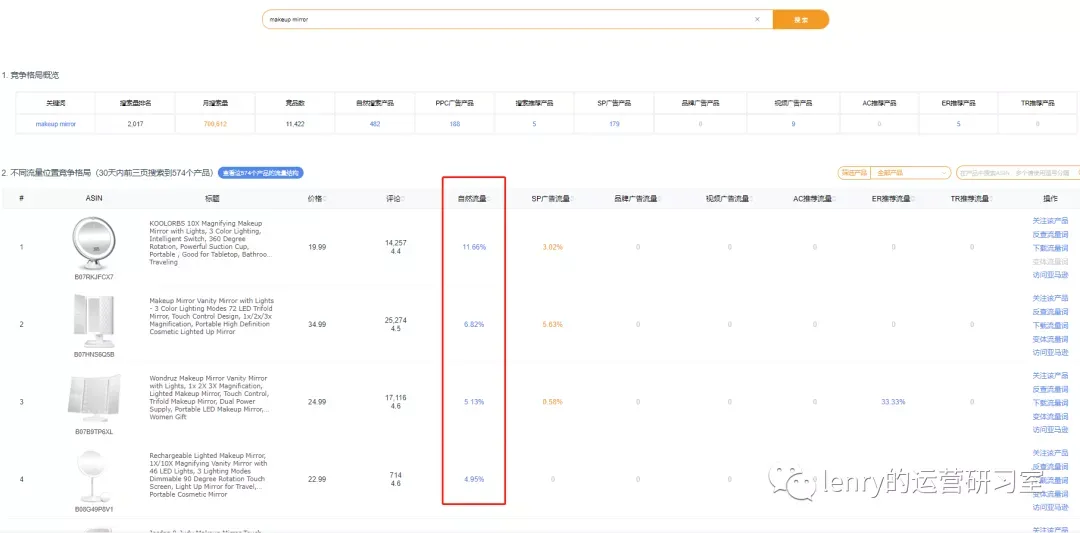
Task: Click 关注该产品 for the B07HNS6Q5B row
Action: click(x=1050, y=298)
